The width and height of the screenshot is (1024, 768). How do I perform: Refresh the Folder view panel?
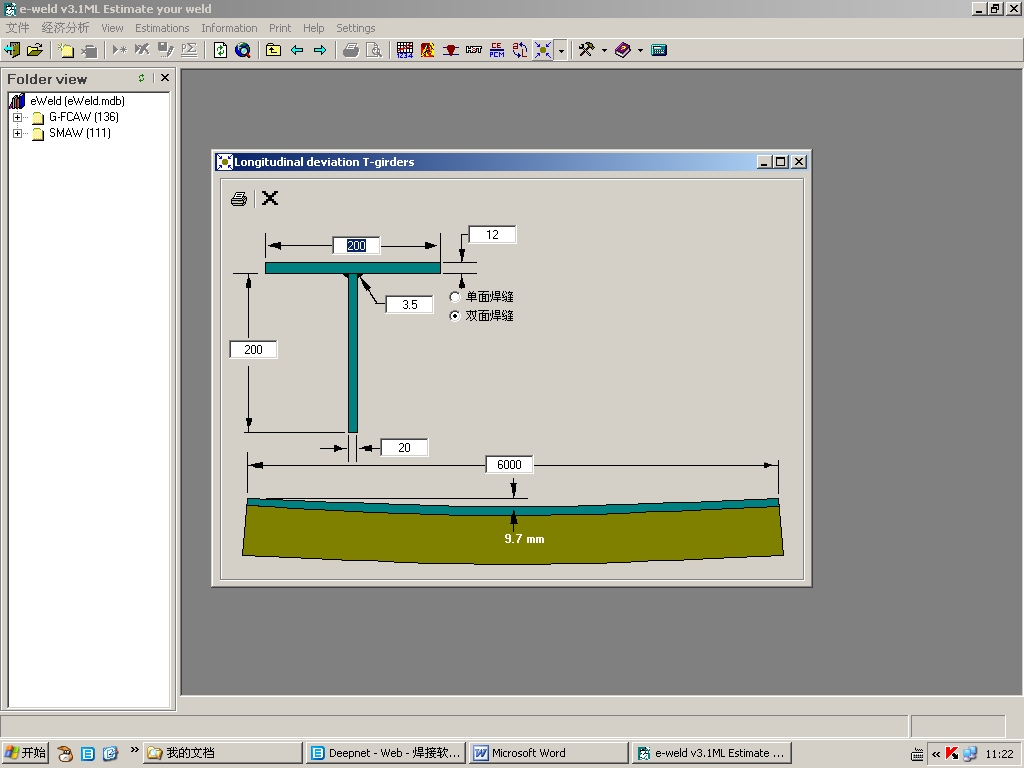[141, 78]
